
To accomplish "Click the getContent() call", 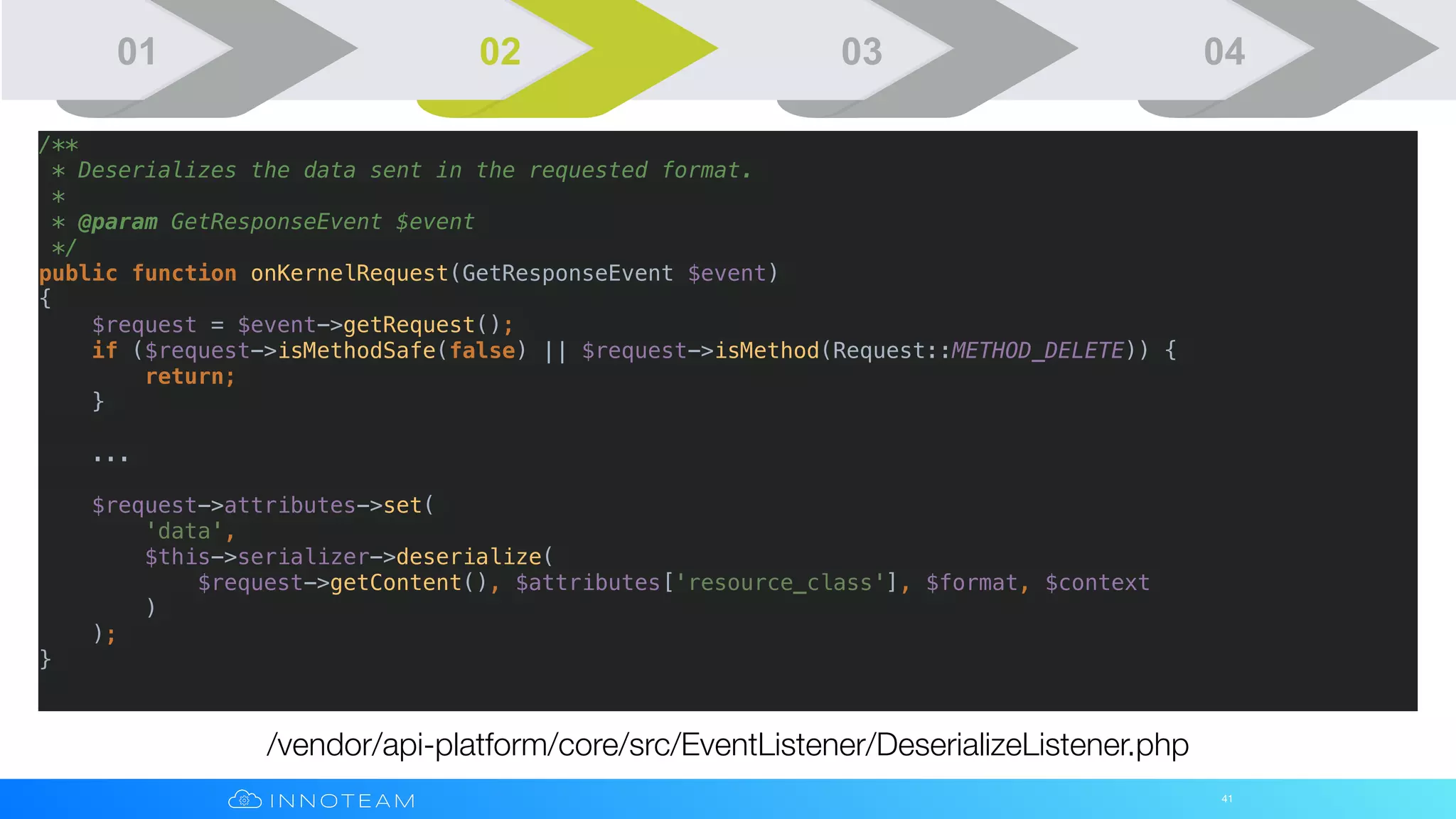I will click(x=409, y=583).
